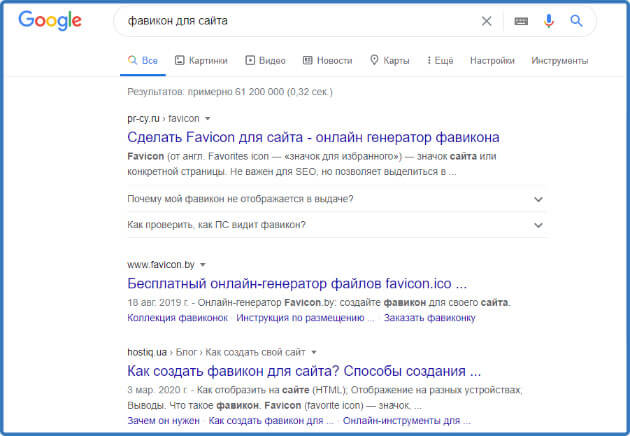Open sitelink Заказать фавиконку

click(x=430, y=318)
